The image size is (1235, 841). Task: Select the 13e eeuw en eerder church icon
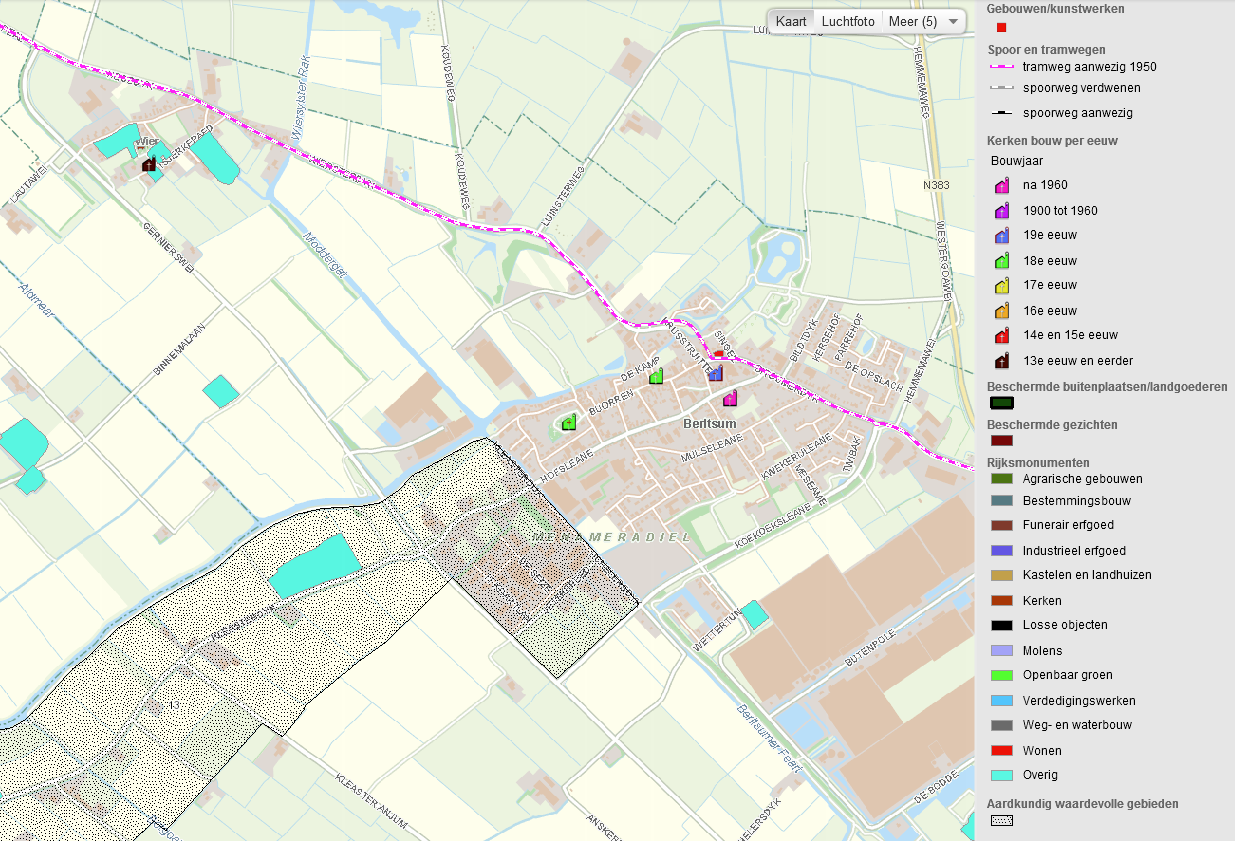pos(1000,360)
